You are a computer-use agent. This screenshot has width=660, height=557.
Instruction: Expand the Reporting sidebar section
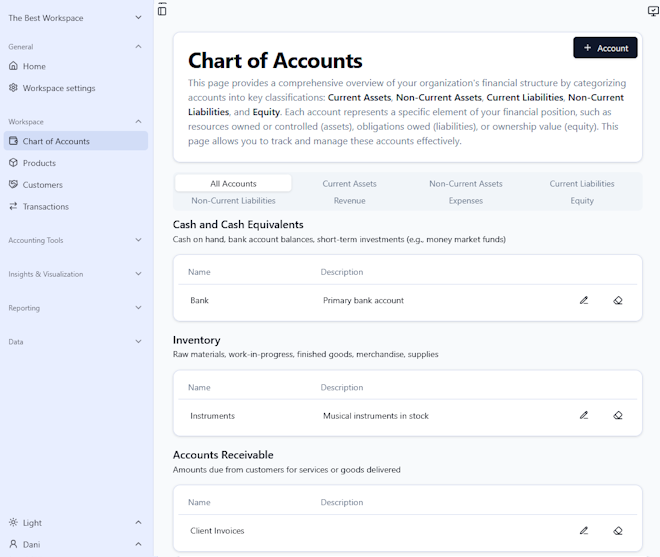point(75,308)
